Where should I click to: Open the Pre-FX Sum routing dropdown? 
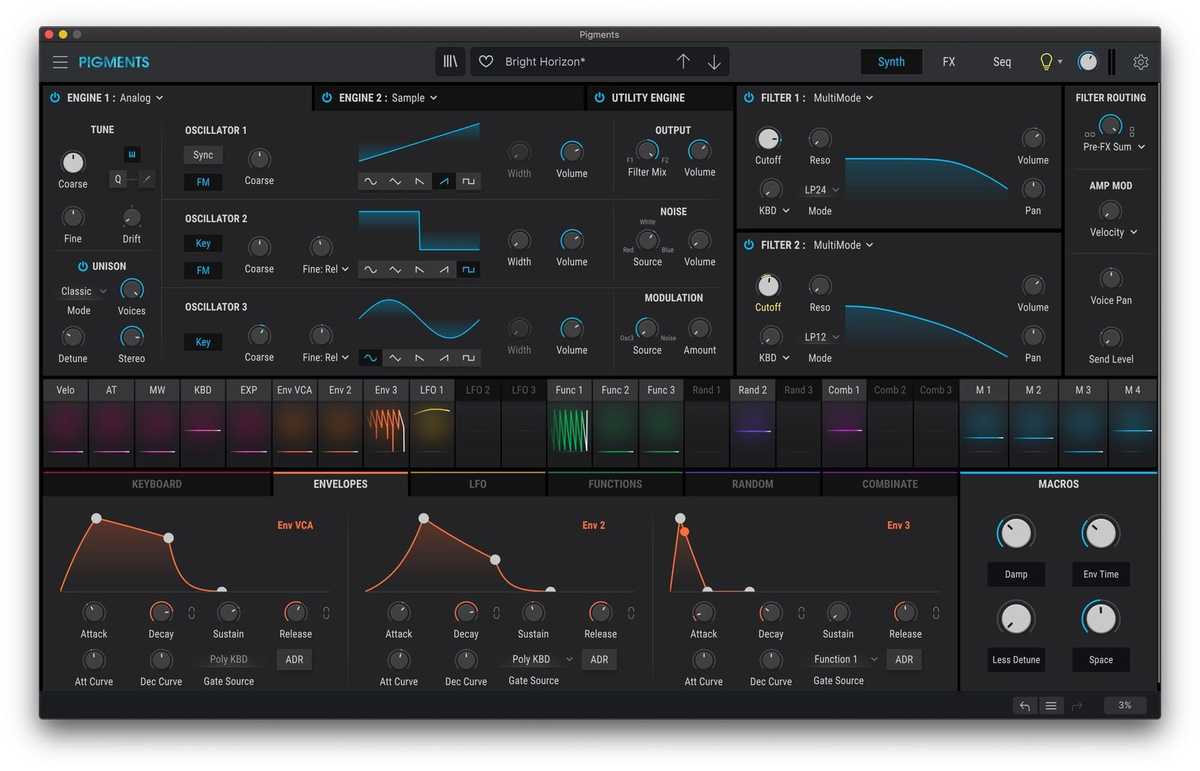pyautogui.click(x=1114, y=147)
